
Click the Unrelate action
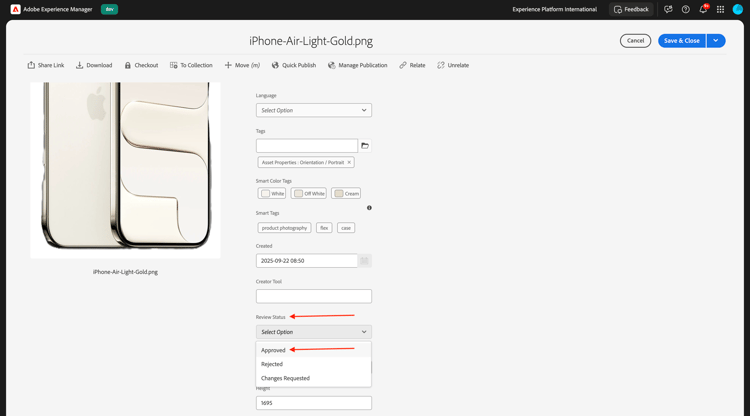452,65
